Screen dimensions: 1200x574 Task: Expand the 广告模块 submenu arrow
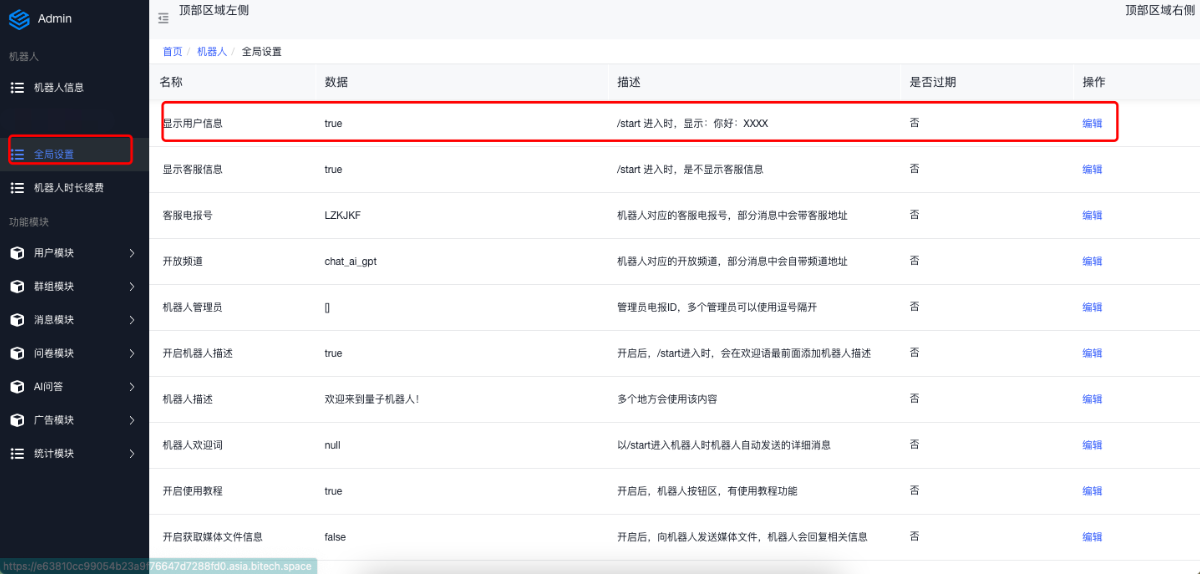132,420
